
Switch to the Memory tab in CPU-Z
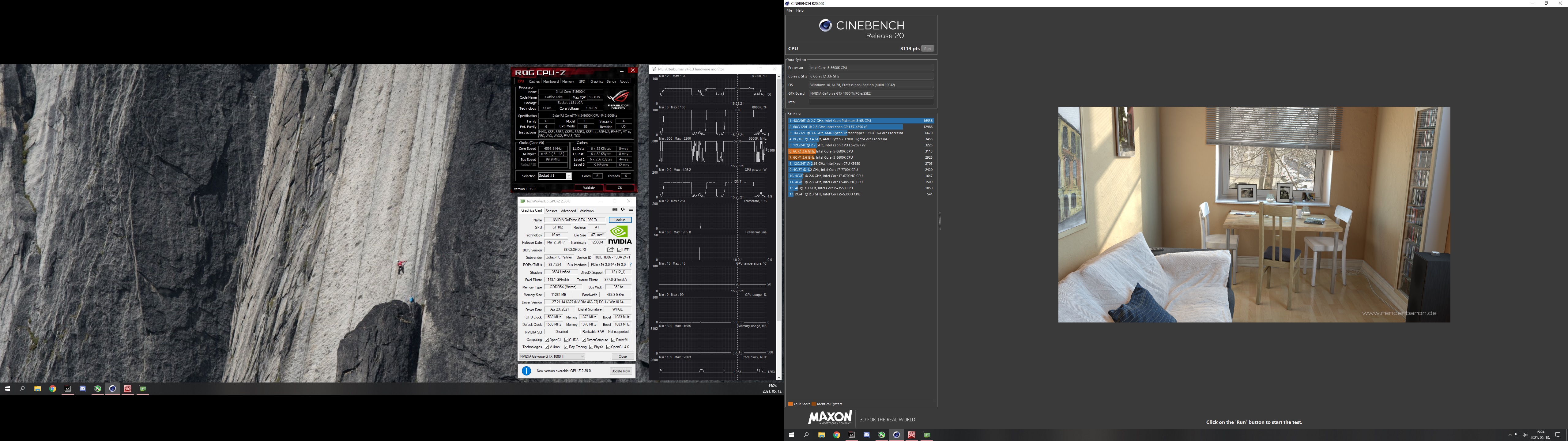point(568,82)
